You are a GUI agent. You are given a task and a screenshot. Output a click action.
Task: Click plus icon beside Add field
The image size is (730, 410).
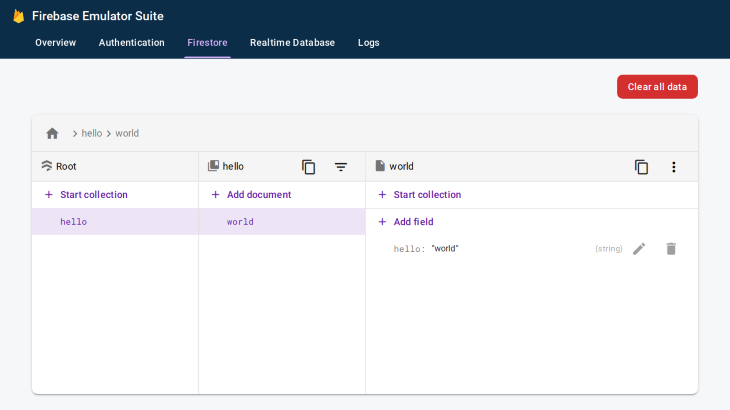[x=382, y=222]
